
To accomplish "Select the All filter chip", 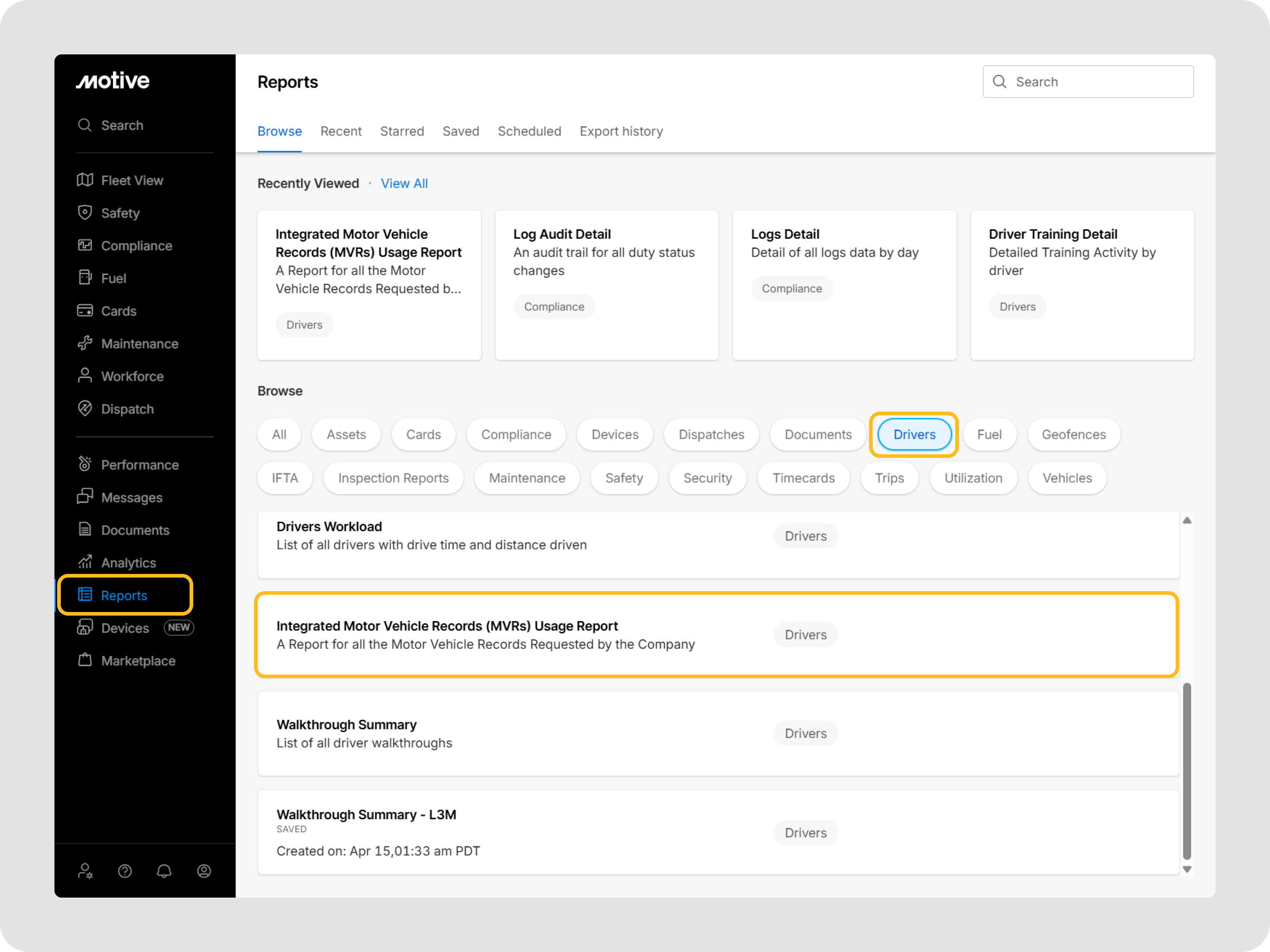I will click(279, 434).
